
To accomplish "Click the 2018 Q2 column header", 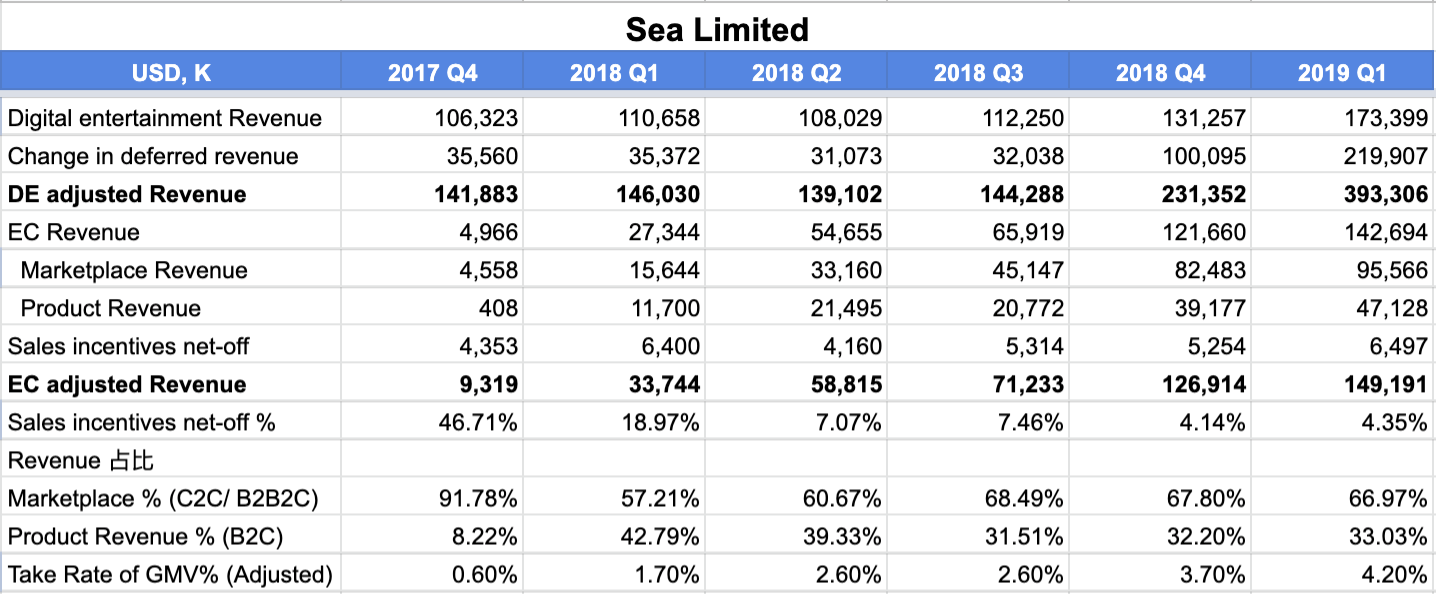I will pos(796,72).
